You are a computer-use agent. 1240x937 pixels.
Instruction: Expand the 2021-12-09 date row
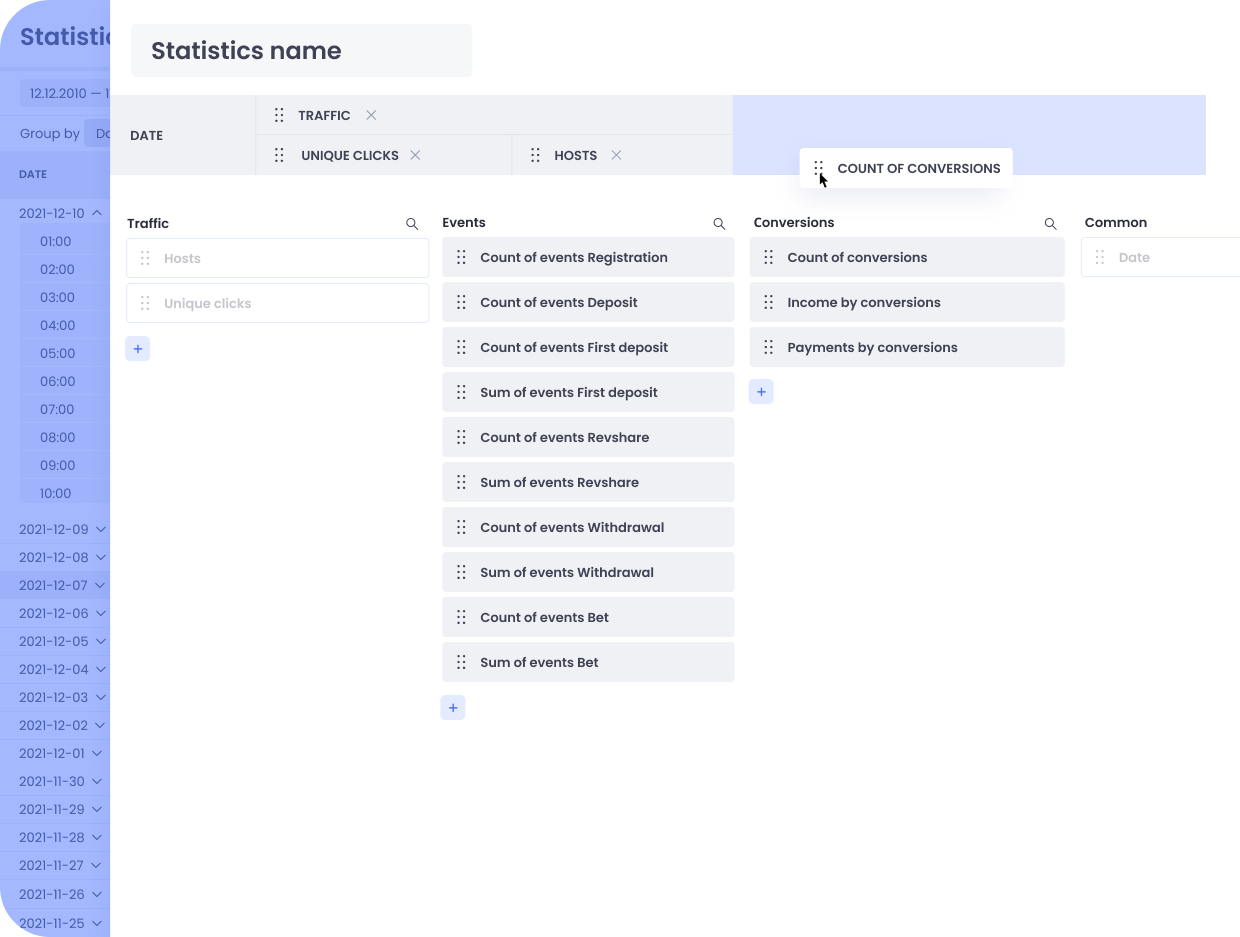tap(100, 529)
